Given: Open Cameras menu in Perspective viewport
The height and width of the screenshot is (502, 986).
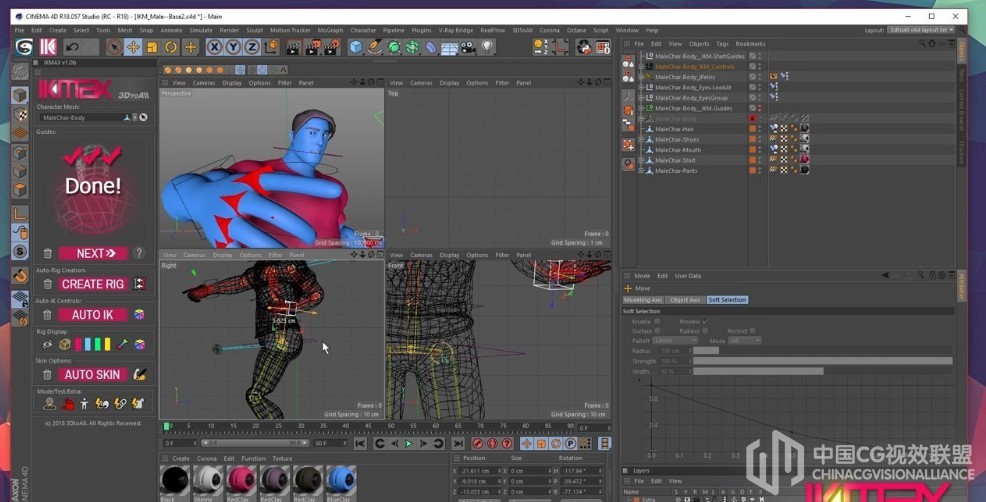Looking at the screenshot, I should point(203,83).
